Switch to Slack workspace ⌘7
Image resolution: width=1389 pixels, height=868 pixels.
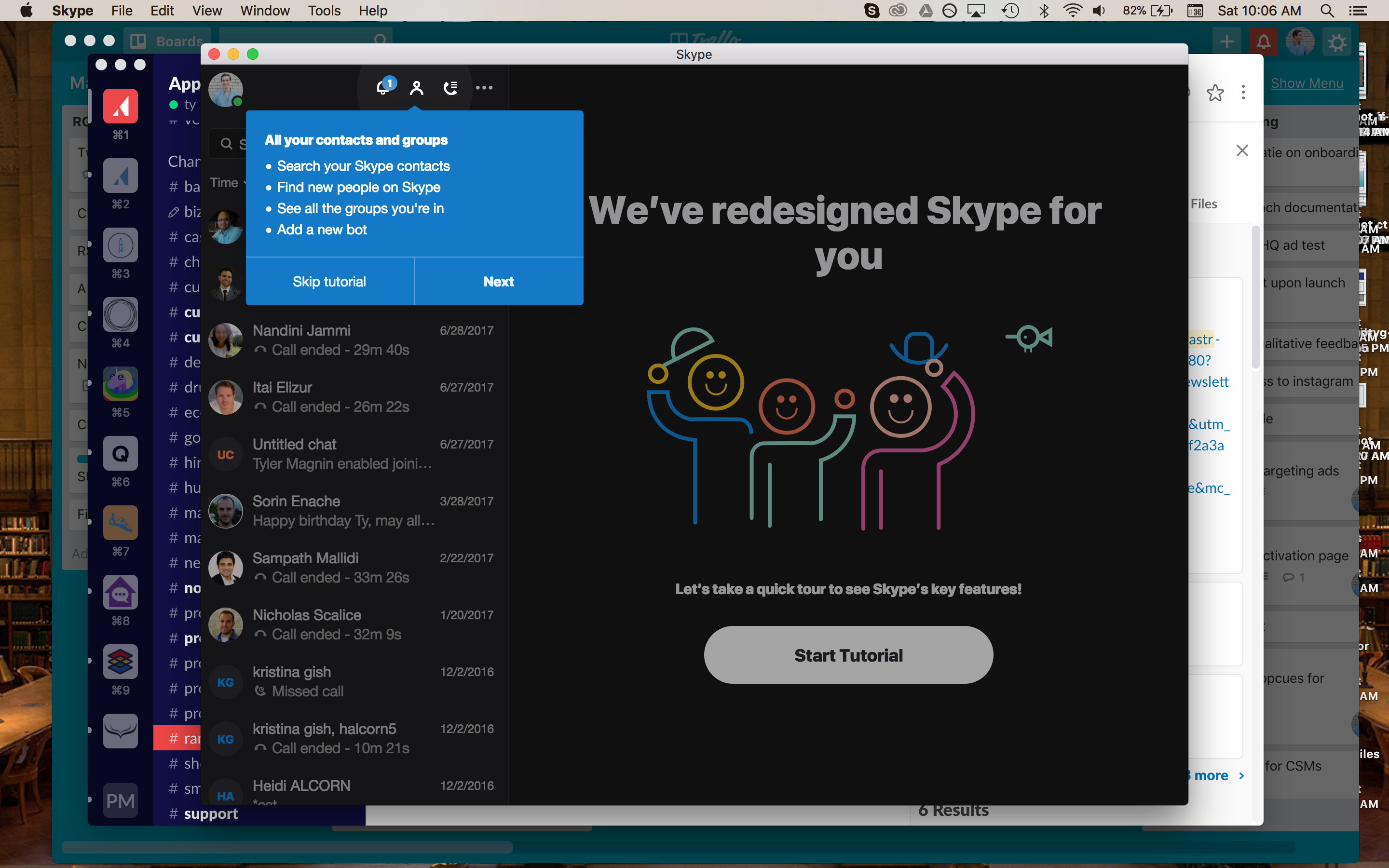click(121, 523)
